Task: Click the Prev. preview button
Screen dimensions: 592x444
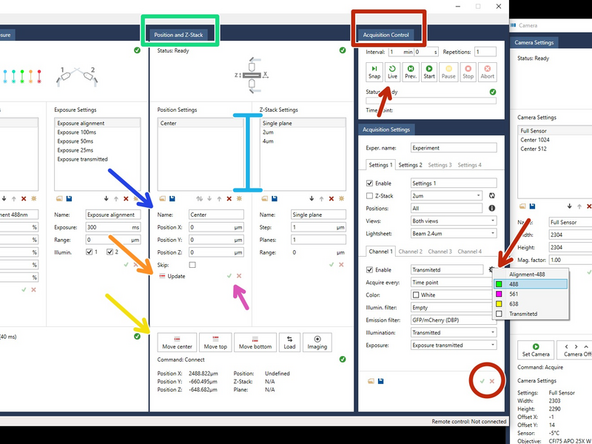Action: [410, 72]
